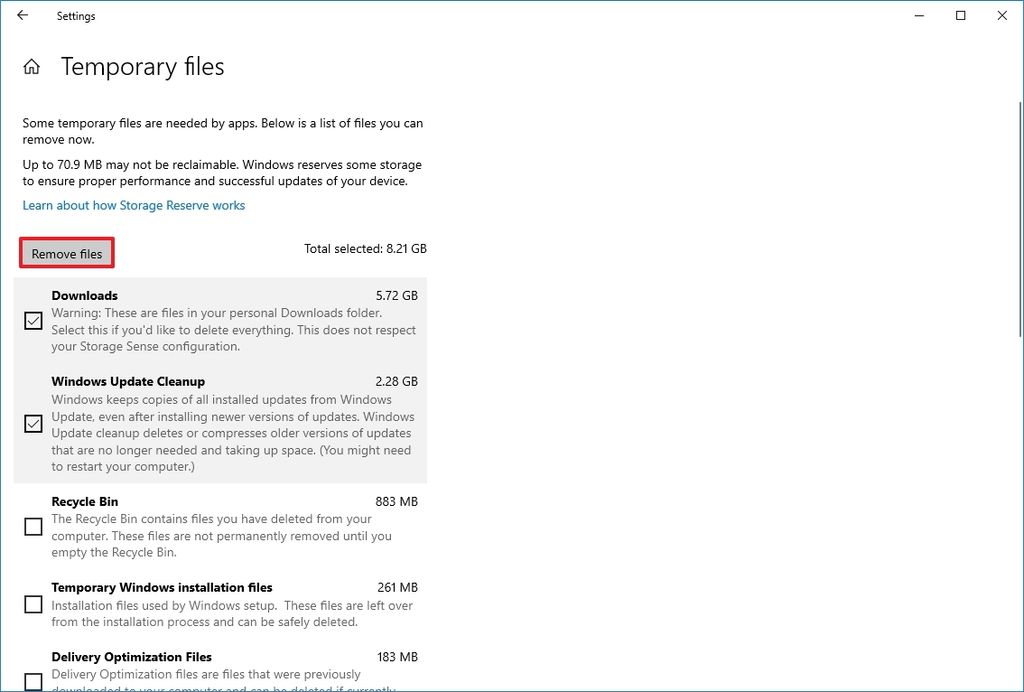The height and width of the screenshot is (692, 1024).
Task: Uncheck the Windows Update Cleanup checkbox
Action: [x=33, y=424]
